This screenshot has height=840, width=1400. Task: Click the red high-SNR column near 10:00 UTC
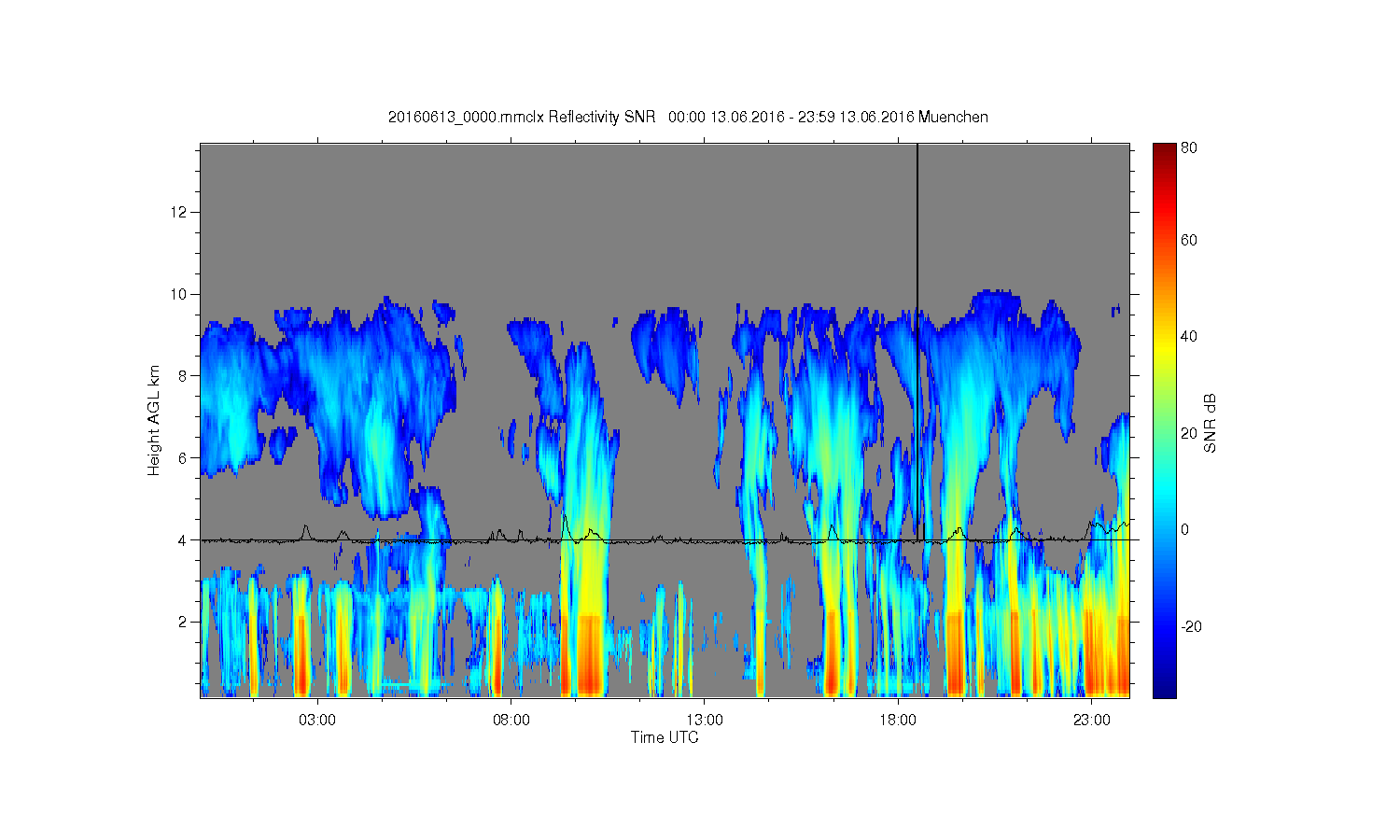589,653
